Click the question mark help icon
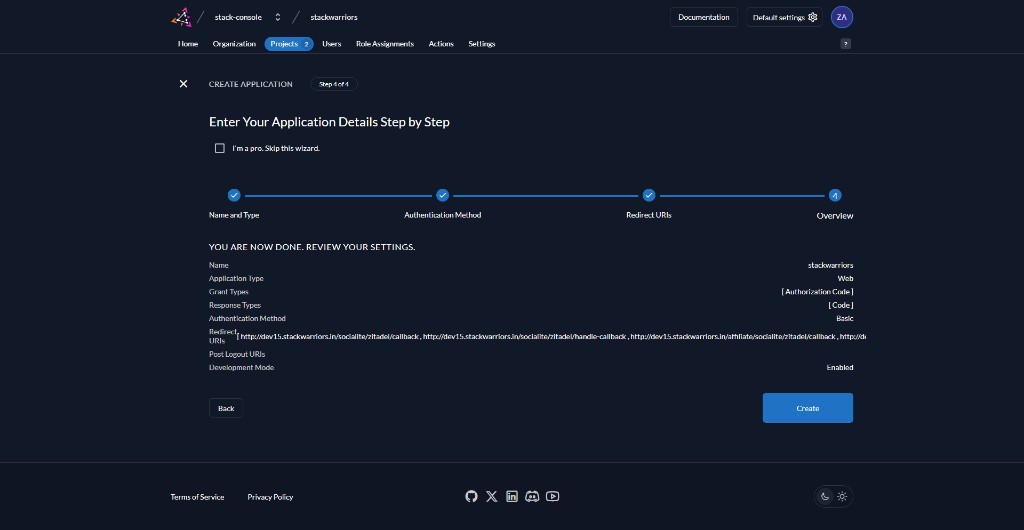This screenshot has width=1024, height=530. point(846,44)
